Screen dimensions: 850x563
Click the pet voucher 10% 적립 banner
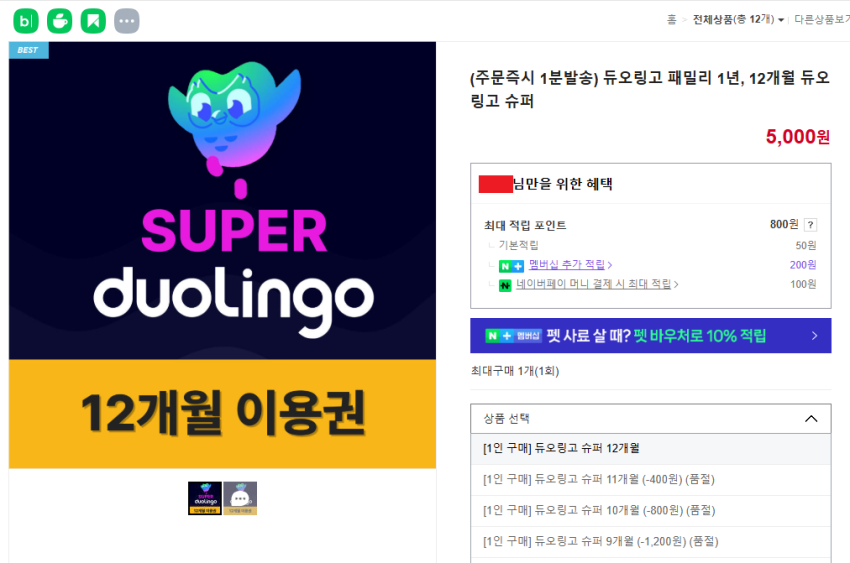point(651,335)
